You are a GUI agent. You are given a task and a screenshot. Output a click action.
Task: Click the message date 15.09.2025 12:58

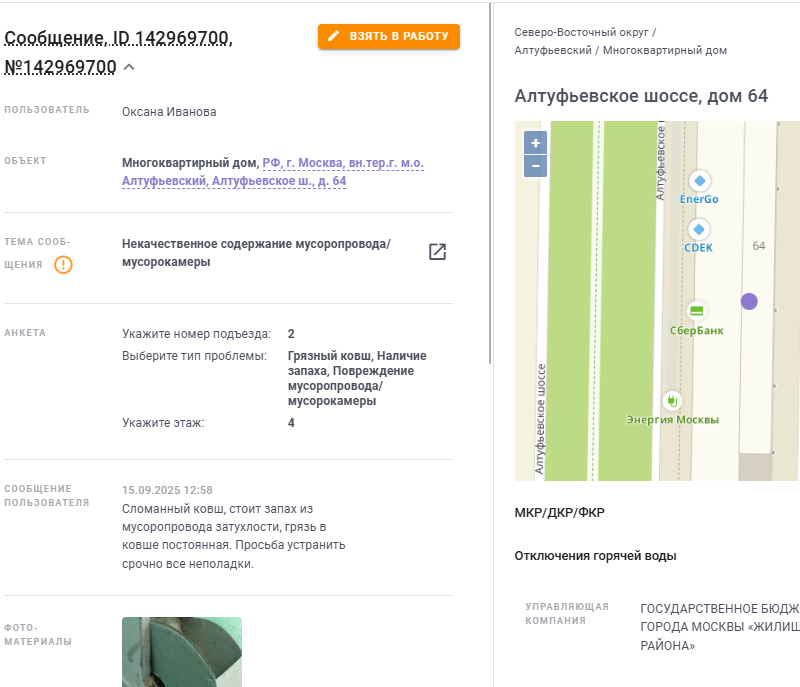pos(167,490)
